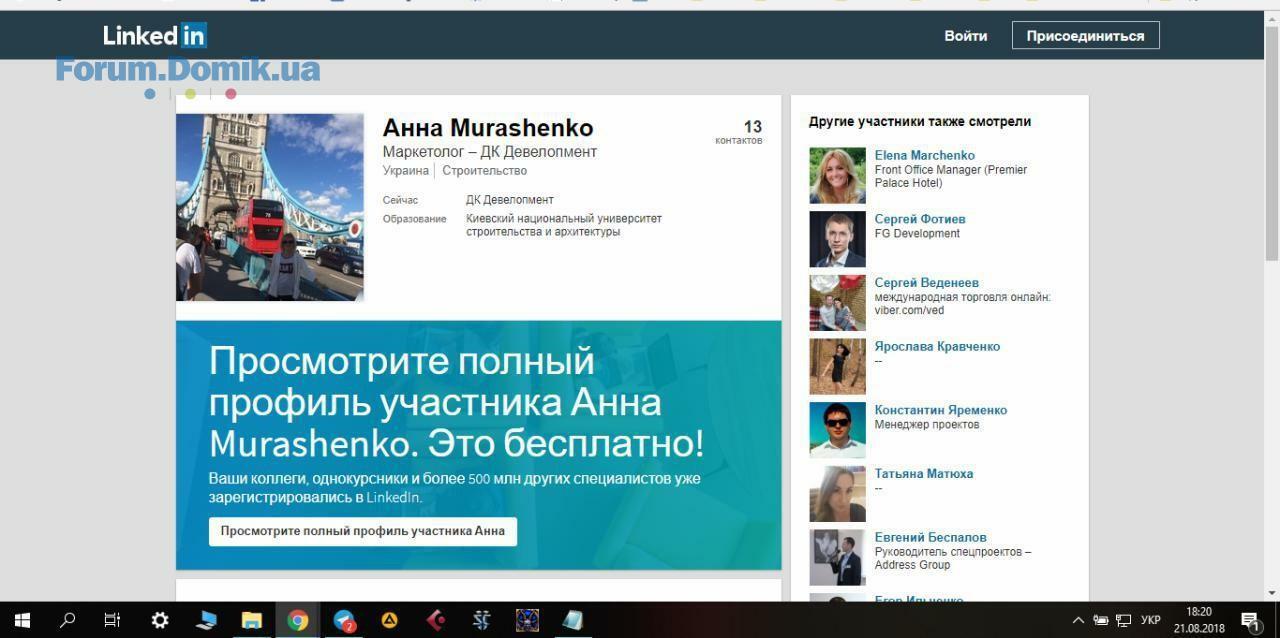This screenshot has height=638, width=1280.
Task: Click the ДК Девелопмент current company
Action: point(510,200)
